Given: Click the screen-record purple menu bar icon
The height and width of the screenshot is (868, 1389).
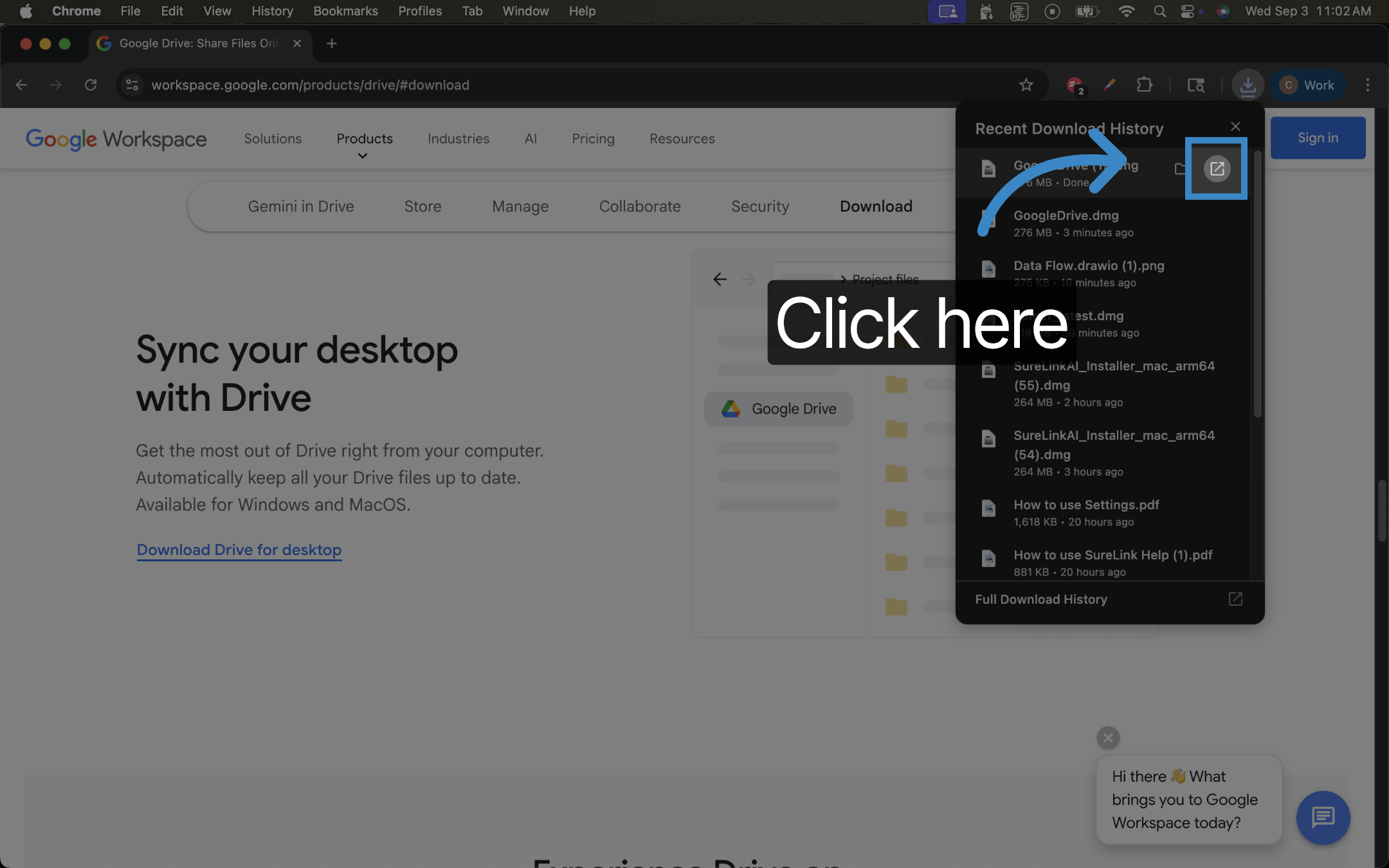Looking at the screenshot, I should [947, 11].
